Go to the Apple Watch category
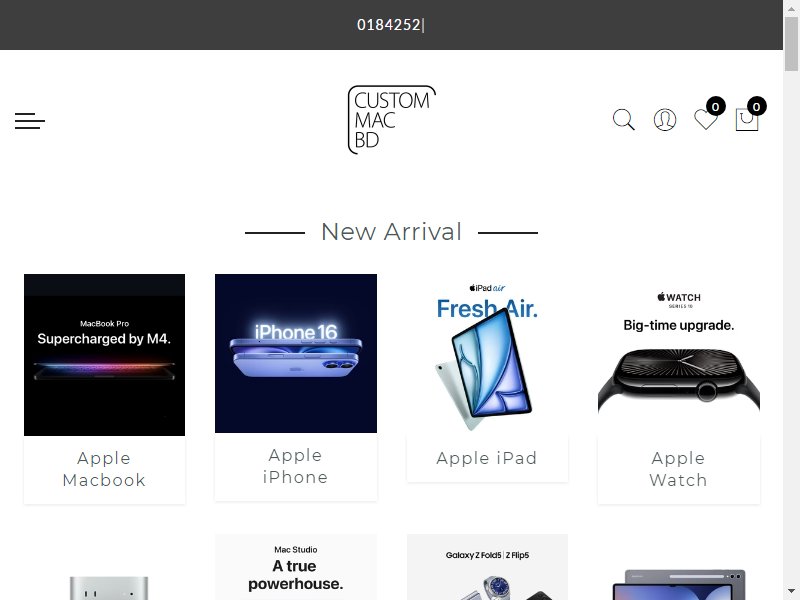 click(x=679, y=469)
